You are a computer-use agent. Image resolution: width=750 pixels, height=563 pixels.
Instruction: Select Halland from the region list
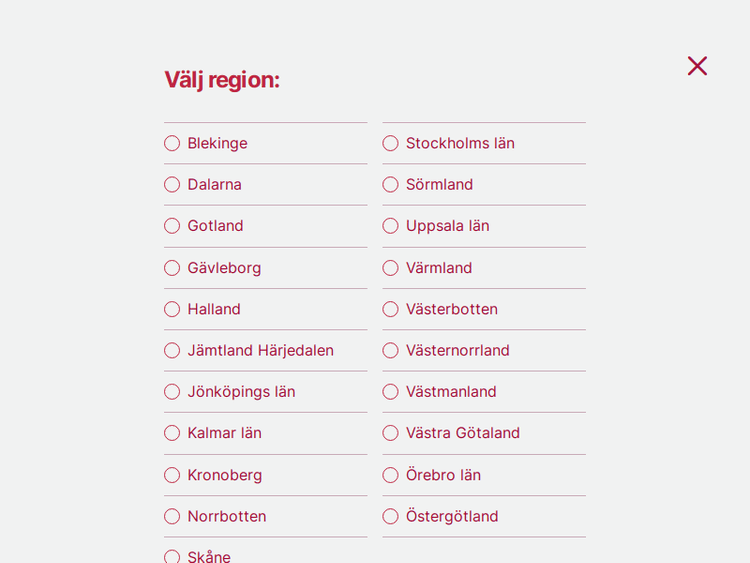point(172,309)
